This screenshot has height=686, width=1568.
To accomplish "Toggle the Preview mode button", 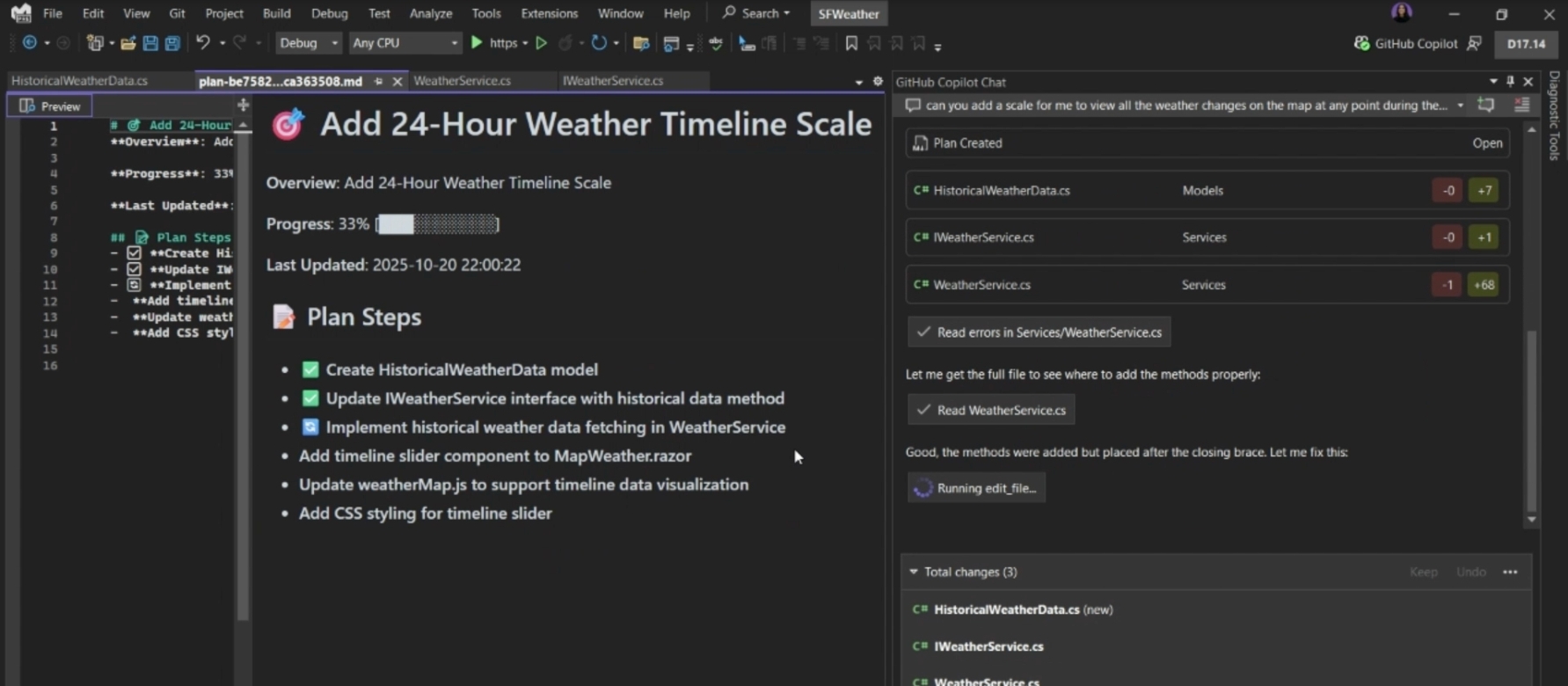I will pos(50,106).
